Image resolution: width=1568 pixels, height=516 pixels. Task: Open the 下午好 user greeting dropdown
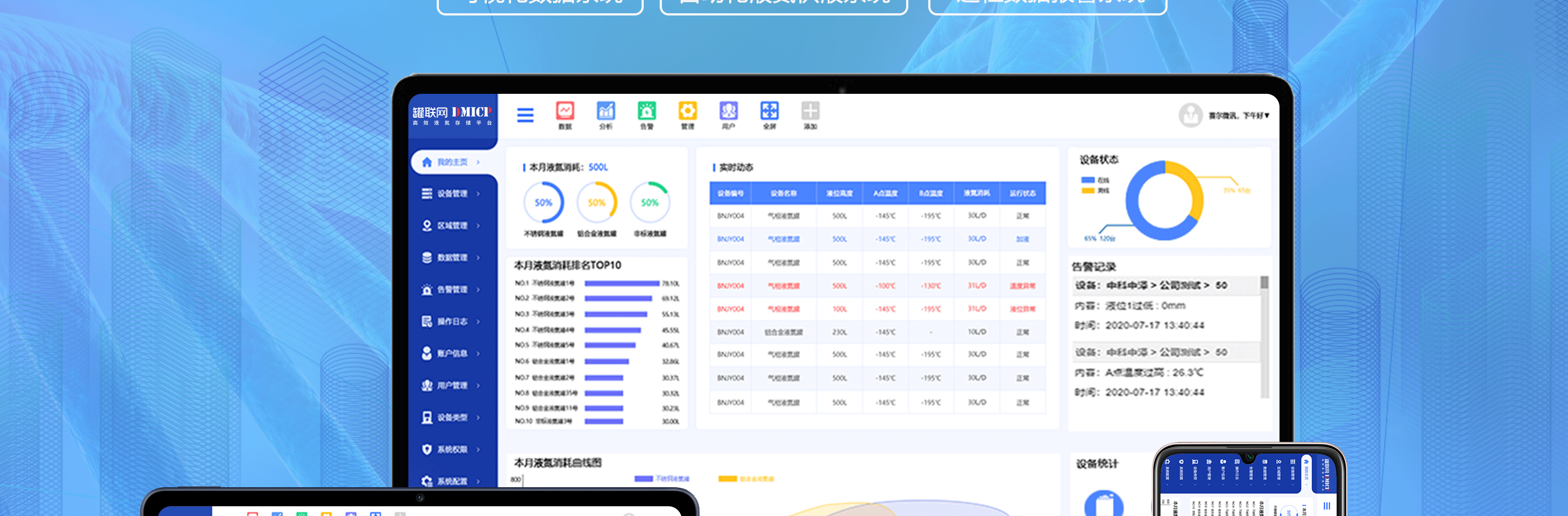(x=1239, y=116)
